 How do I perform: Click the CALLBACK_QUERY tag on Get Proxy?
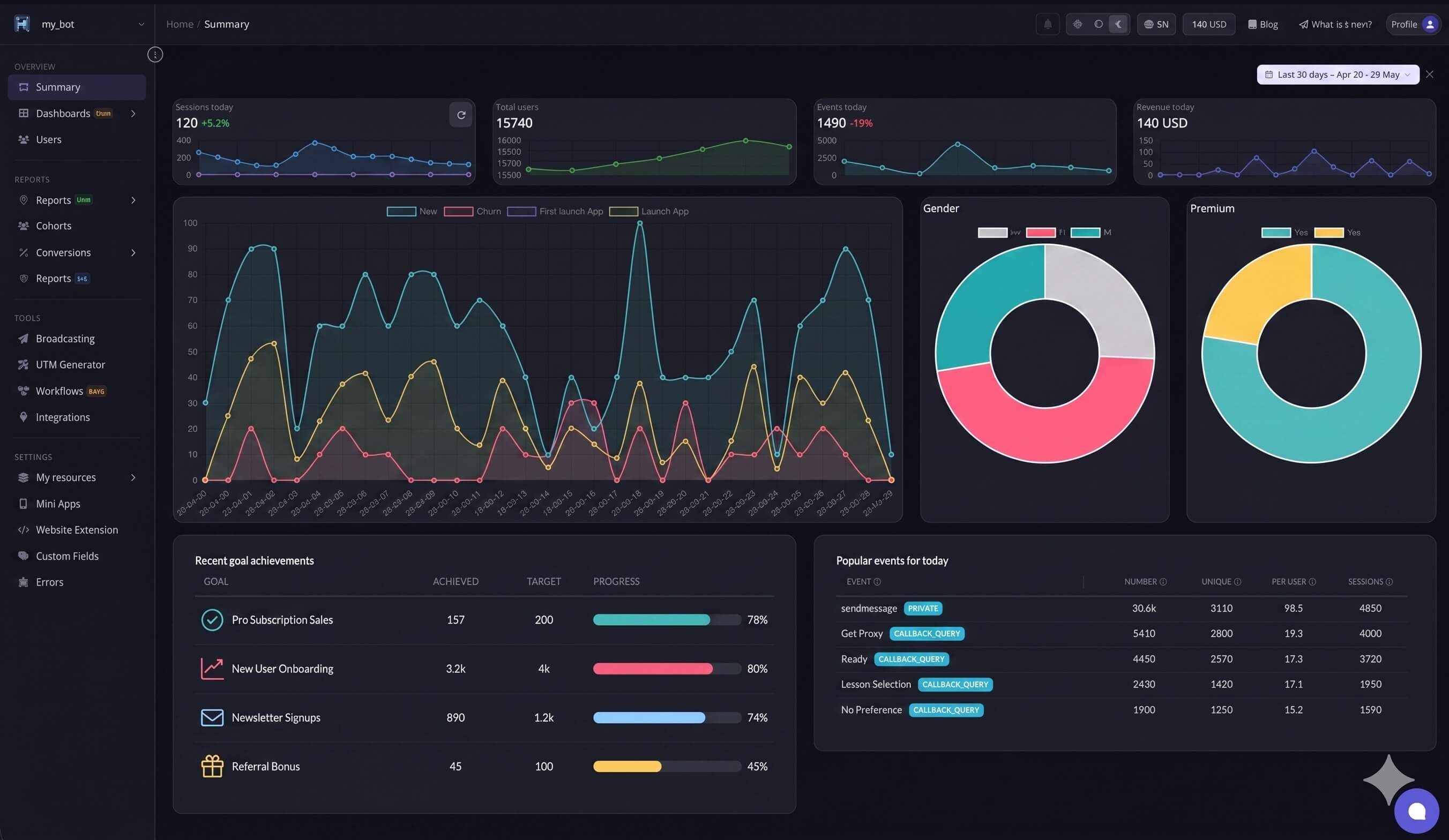point(927,634)
